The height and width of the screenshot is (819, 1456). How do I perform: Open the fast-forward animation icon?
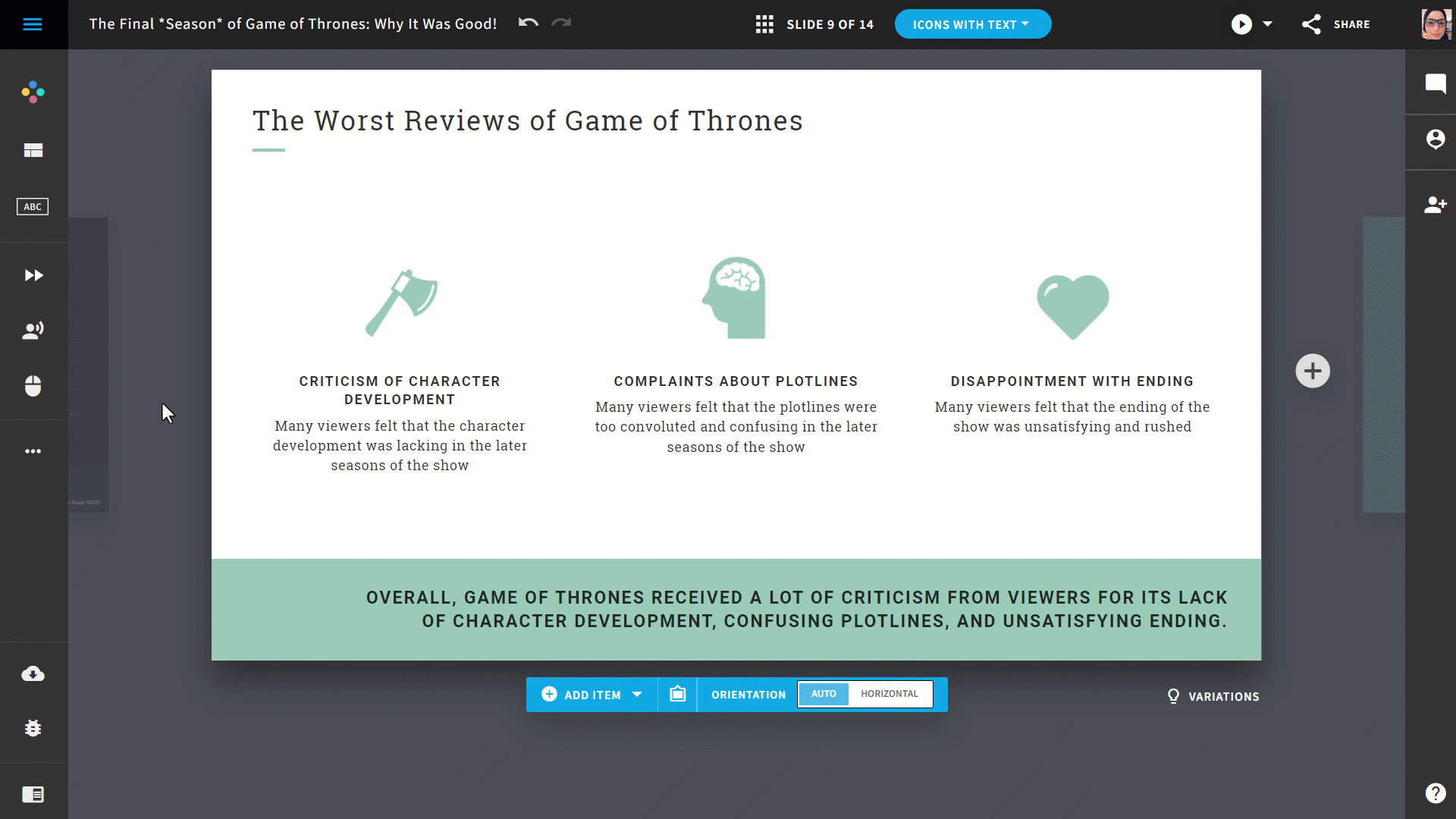(x=33, y=275)
